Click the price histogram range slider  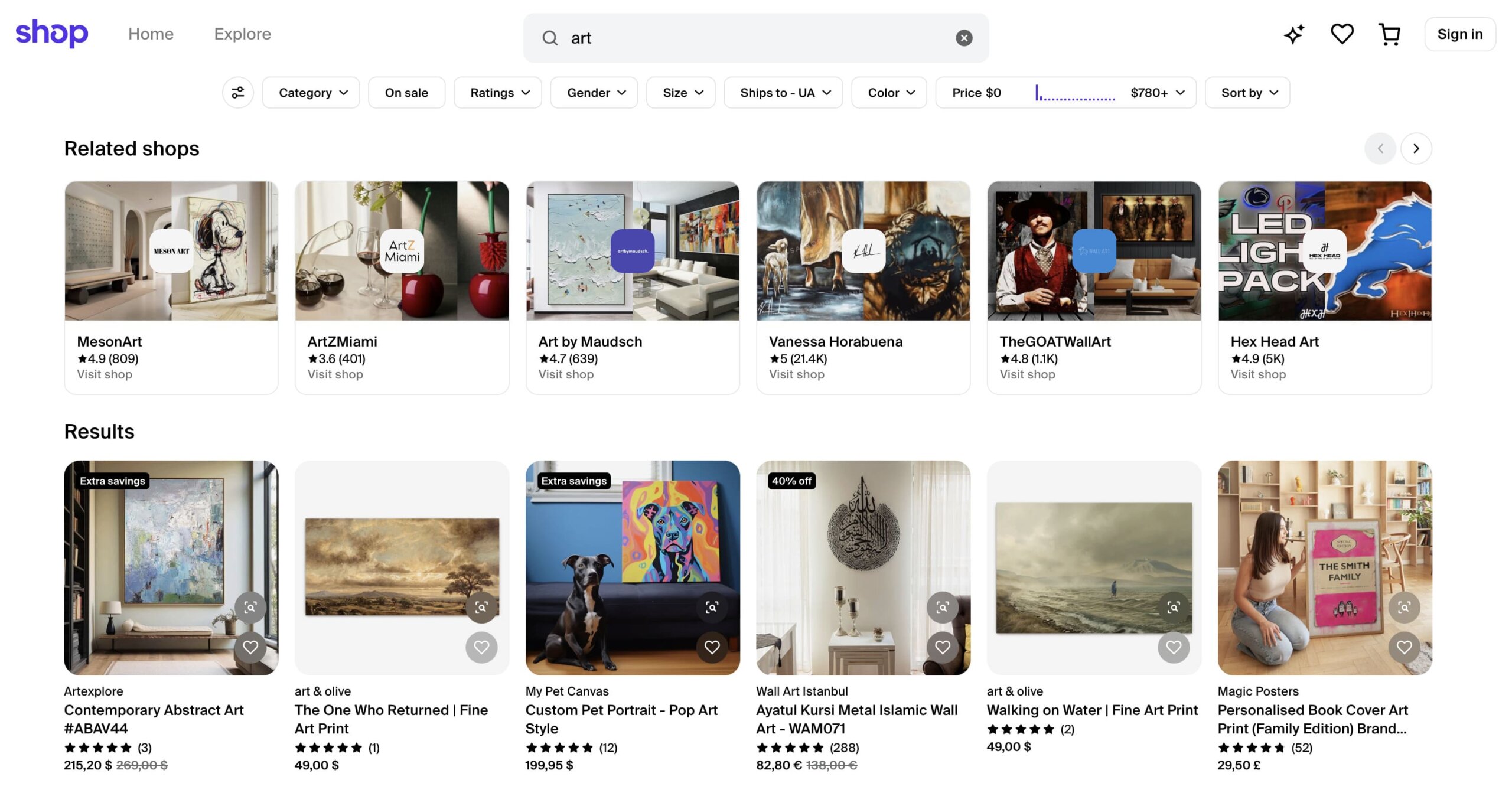[x=1075, y=93]
